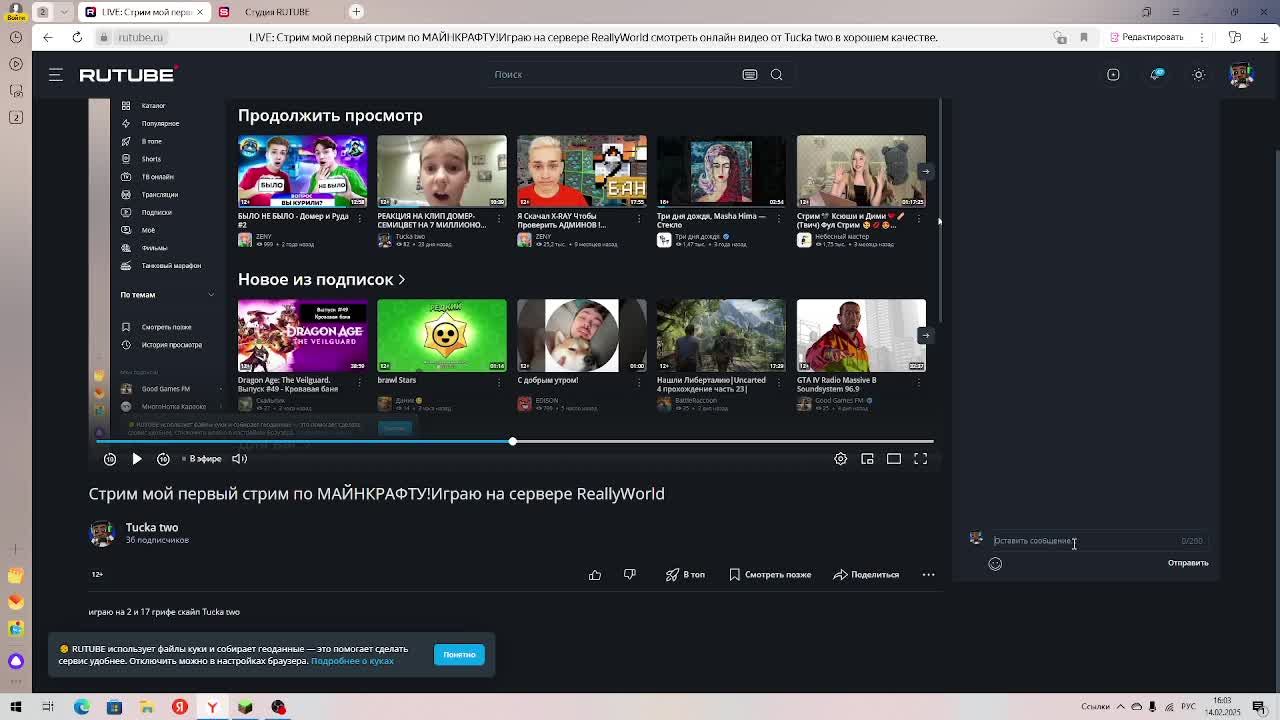This screenshot has height=720, width=1280.
Task: Like the stream with thumbs up
Action: pos(595,575)
